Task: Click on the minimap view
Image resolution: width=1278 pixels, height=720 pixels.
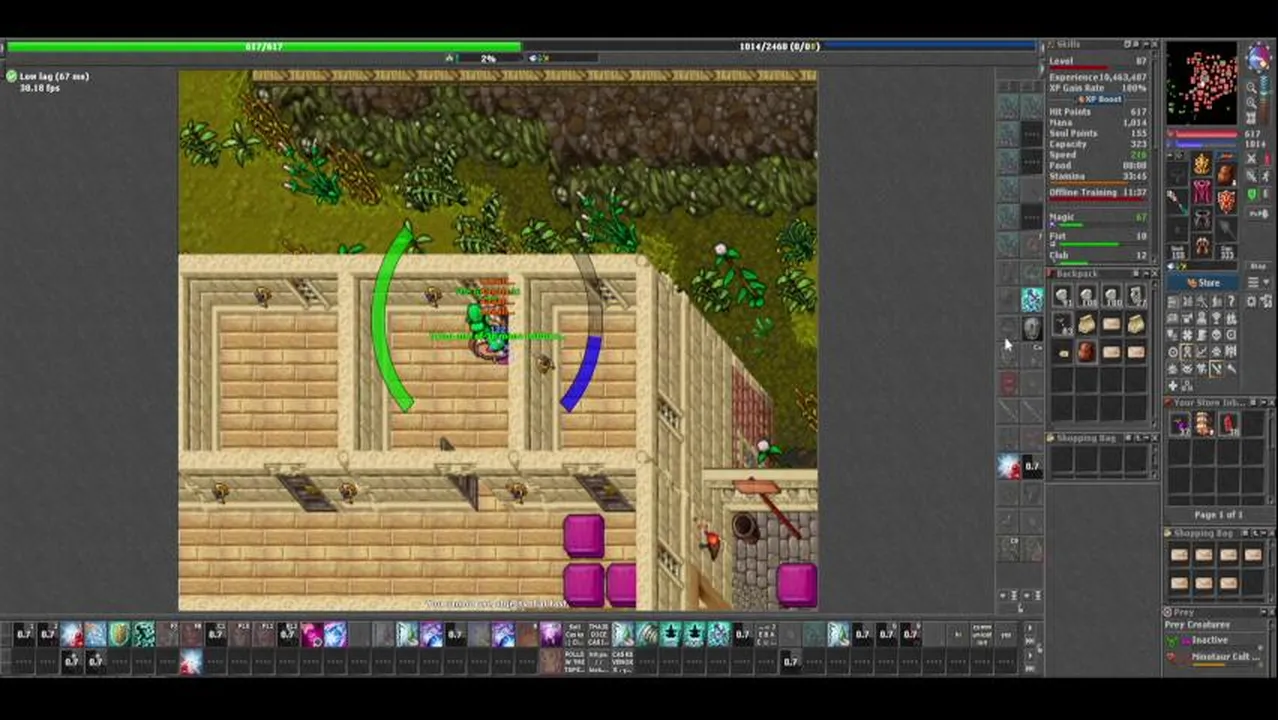Action: (x=1202, y=82)
